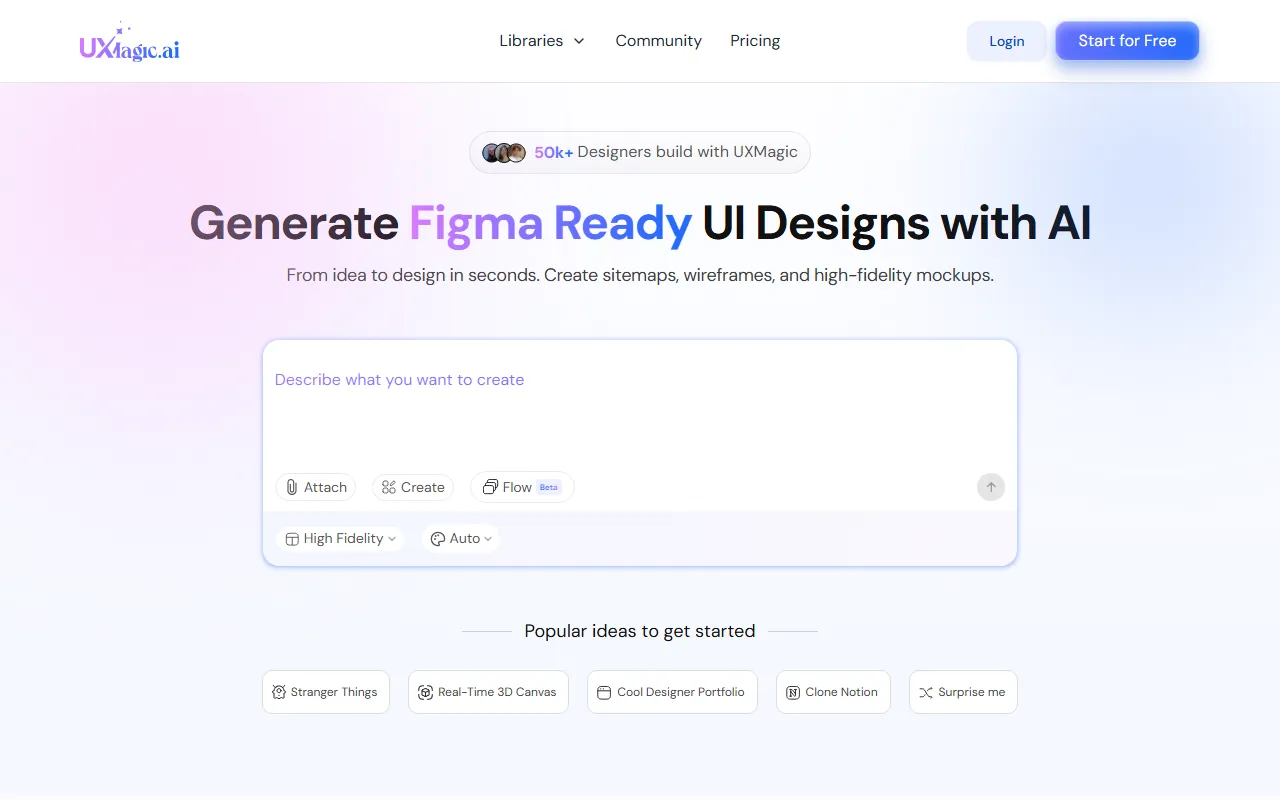Viewport: 1280px width, 800px height.
Task: Click the Flow stacked-screens icon
Action: pyautogui.click(x=490, y=487)
